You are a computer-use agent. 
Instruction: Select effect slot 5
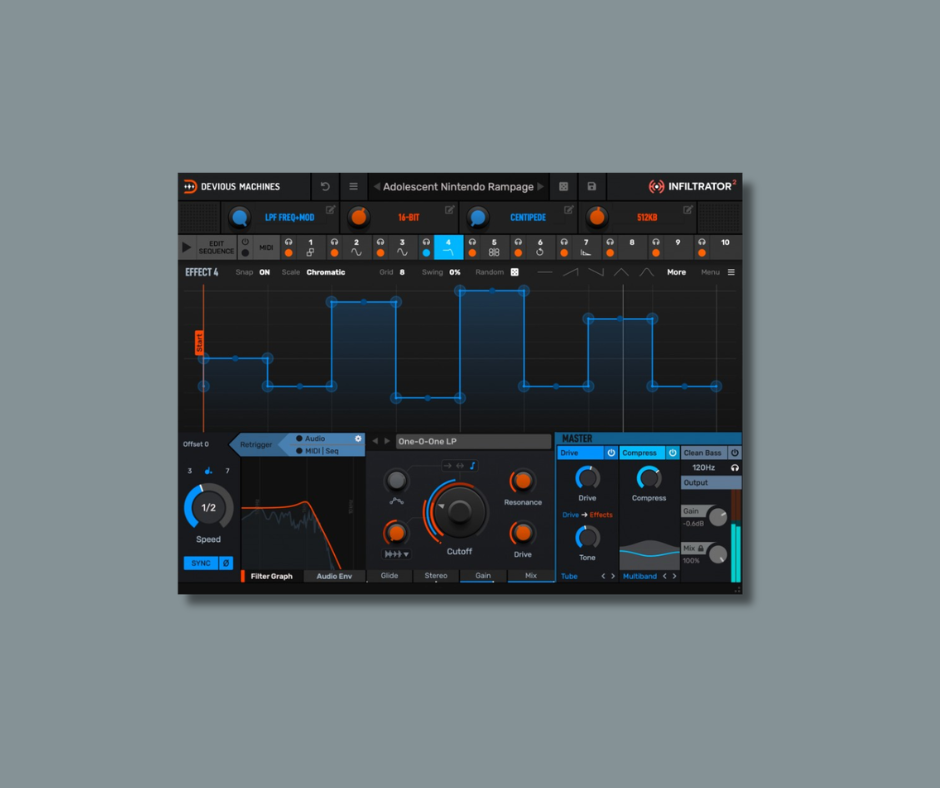click(x=494, y=247)
